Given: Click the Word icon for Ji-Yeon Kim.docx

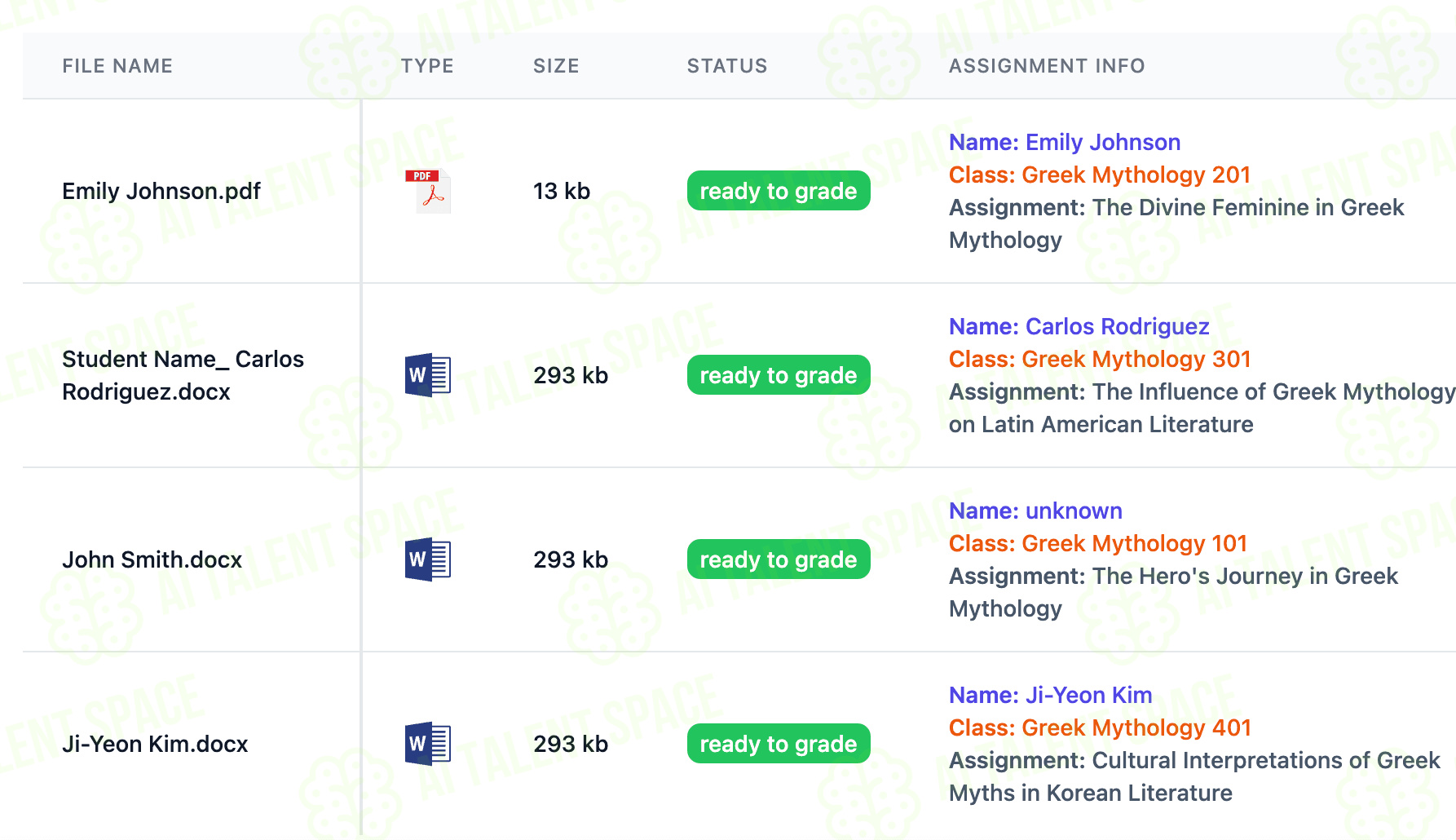Looking at the screenshot, I should pos(428,744).
